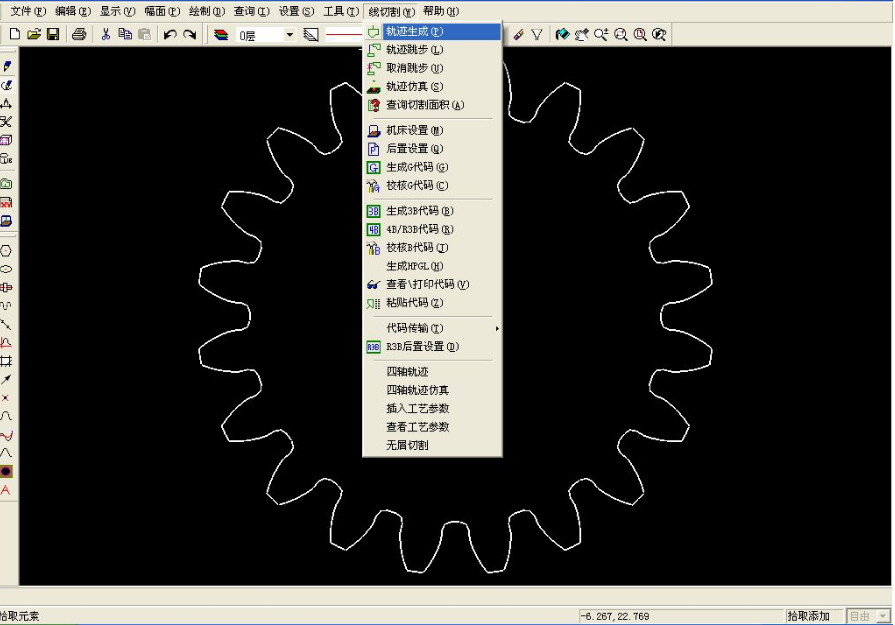The height and width of the screenshot is (625, 895).
Task: Click the red line sample in the toolbar
Action: pos(344,35)
